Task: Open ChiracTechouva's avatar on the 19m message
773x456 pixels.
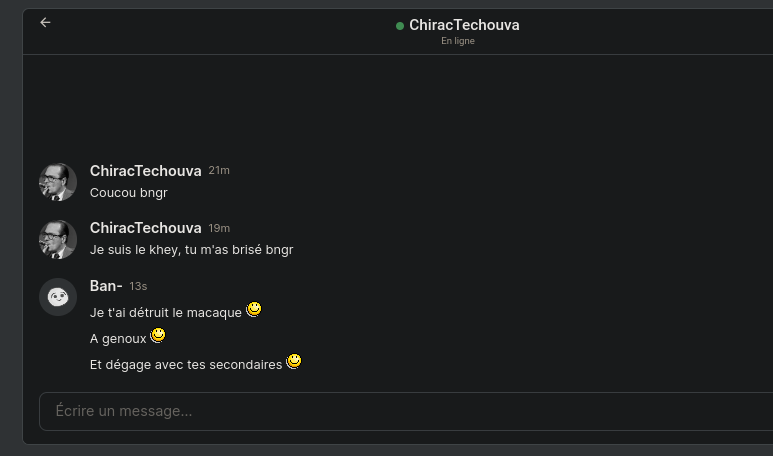Action: point(58,240)
